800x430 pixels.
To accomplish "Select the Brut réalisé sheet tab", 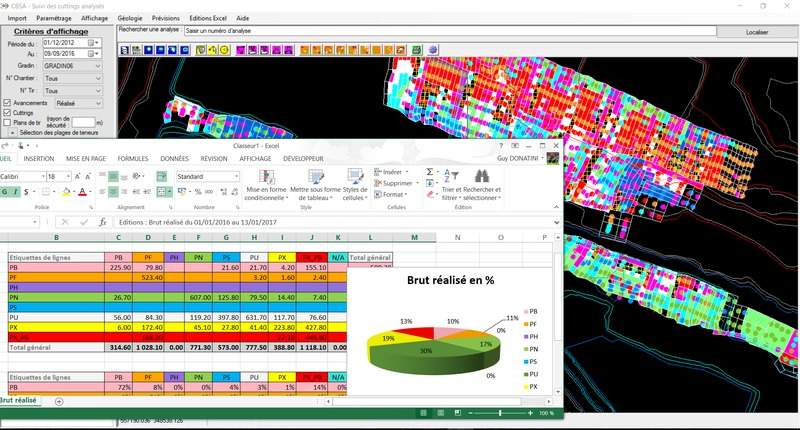I will click(x=18, y=401).
